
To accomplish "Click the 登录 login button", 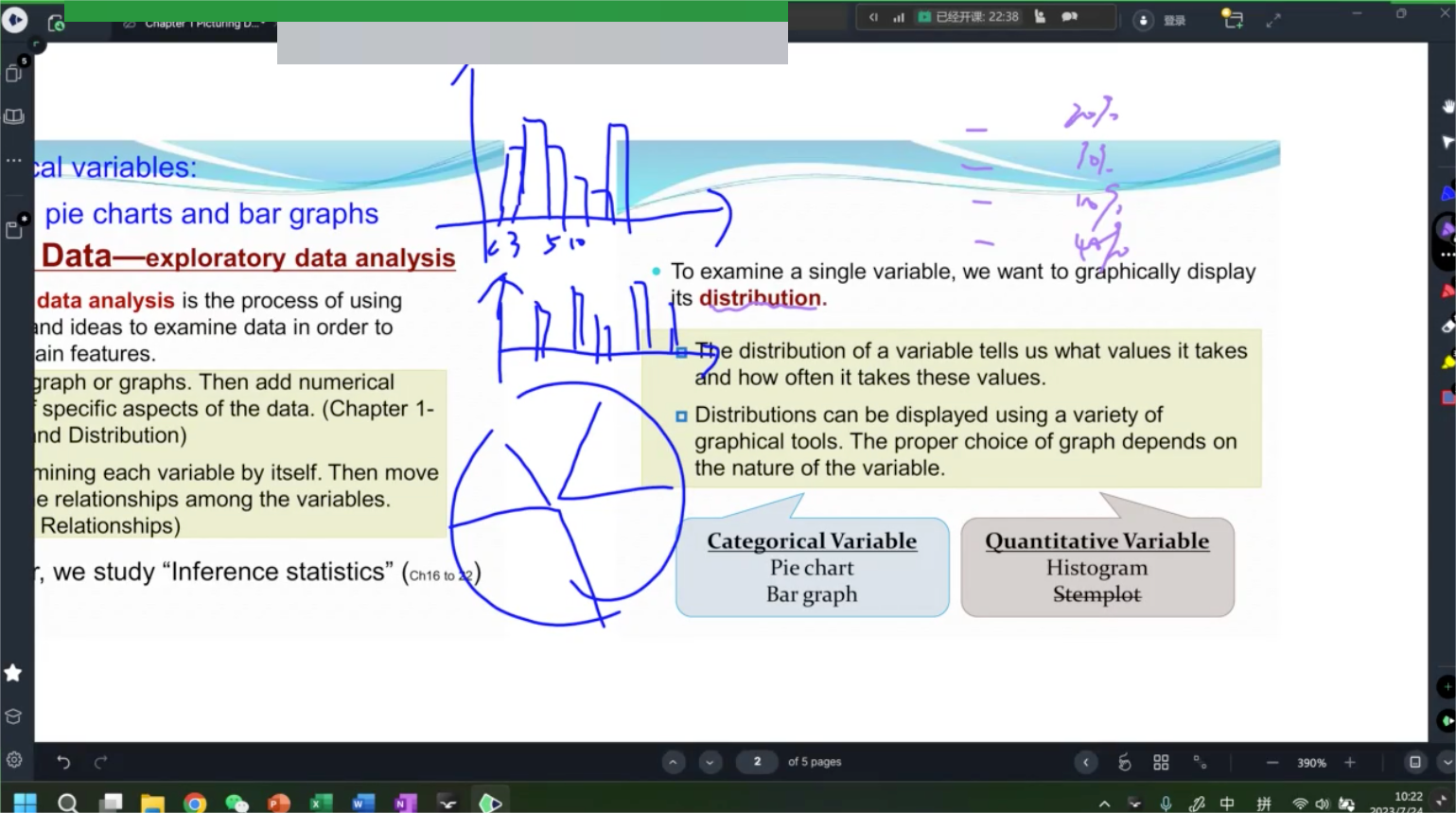I will click(x=1174, y=21).
